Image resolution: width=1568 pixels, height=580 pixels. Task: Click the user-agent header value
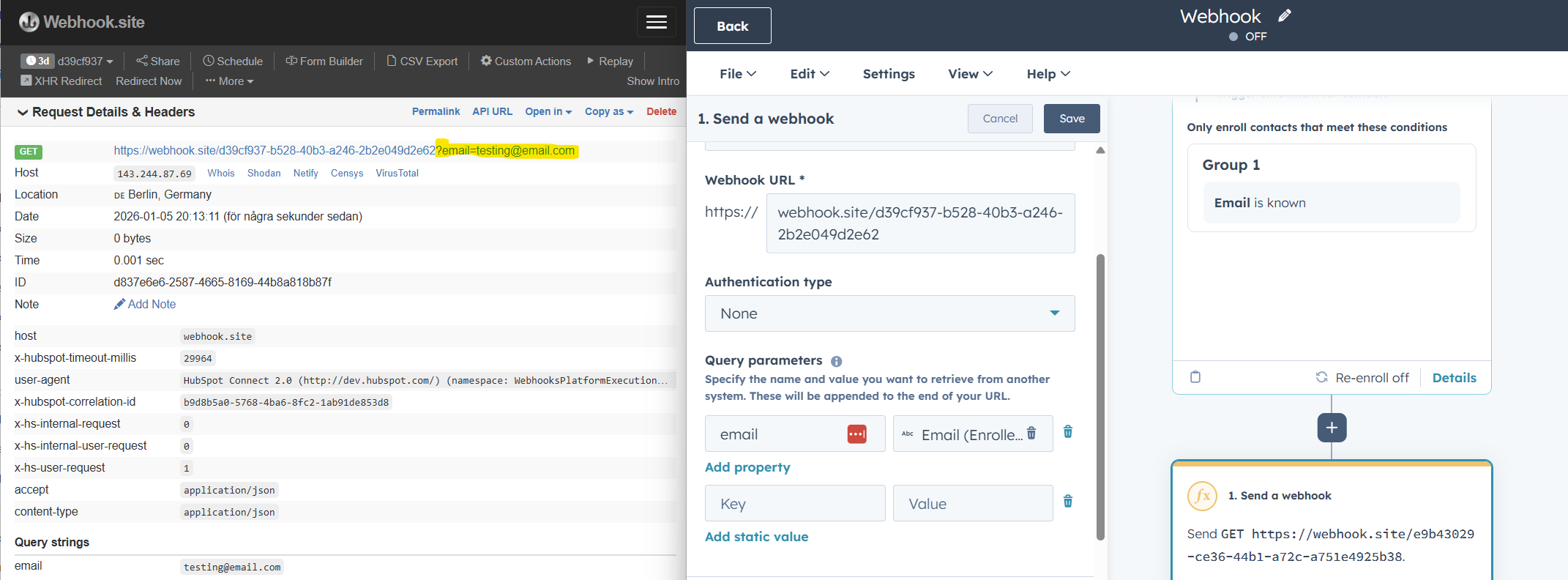(425, 380)
